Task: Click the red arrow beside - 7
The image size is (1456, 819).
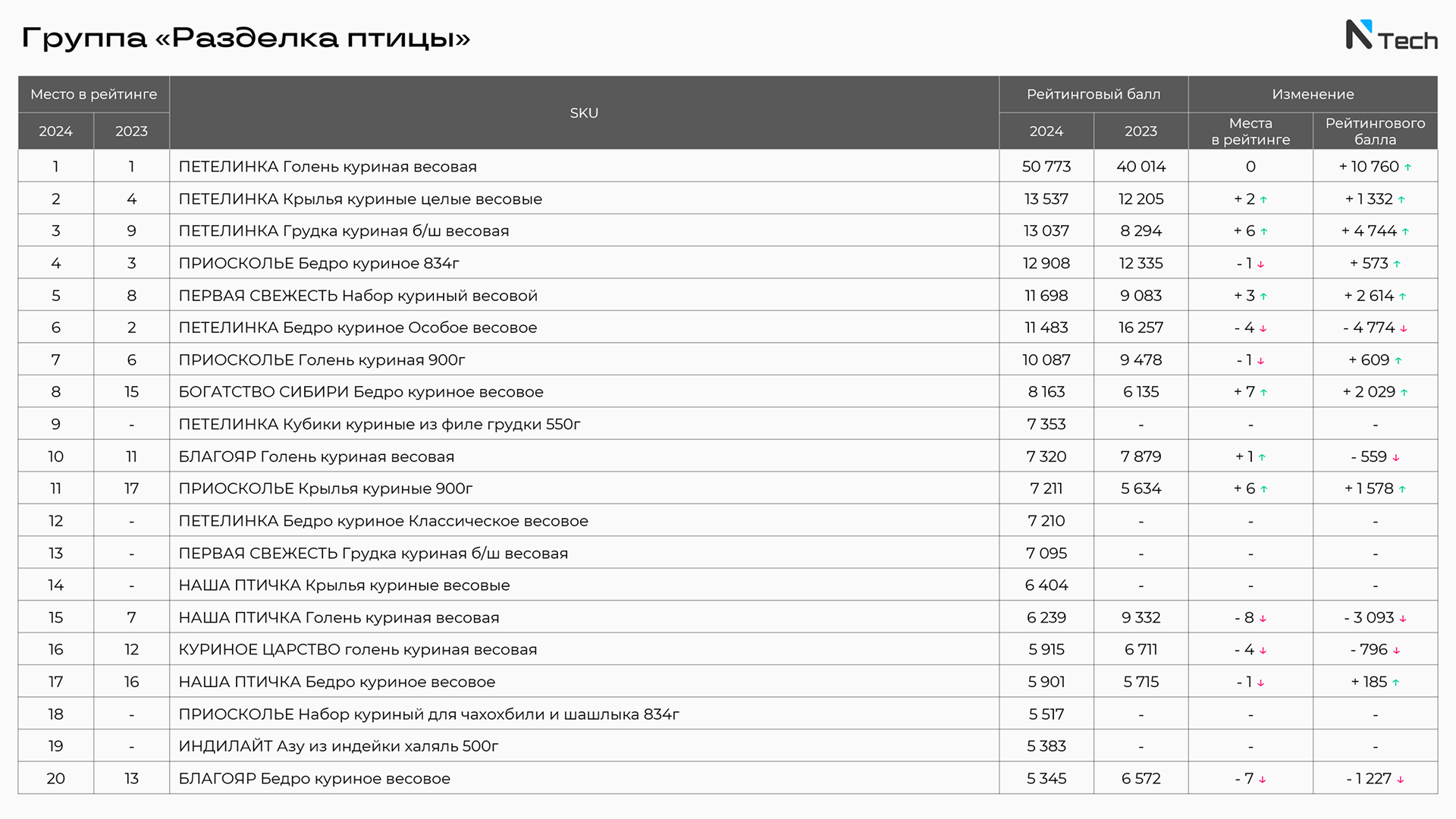Action: tap(1263, 780)
